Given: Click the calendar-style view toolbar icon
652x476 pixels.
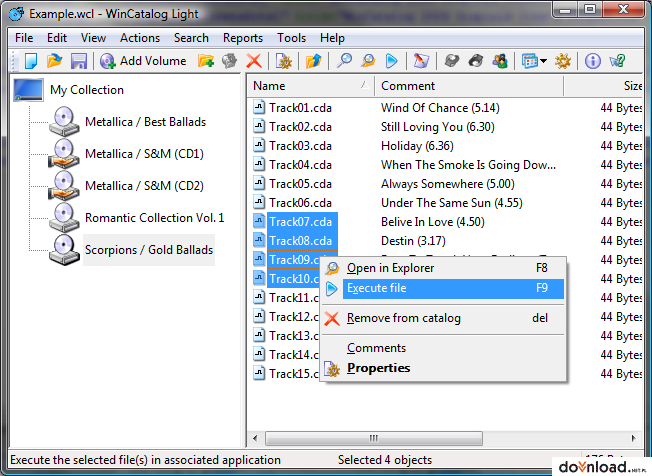Looking at the screenshot, I should click(530, 61).
